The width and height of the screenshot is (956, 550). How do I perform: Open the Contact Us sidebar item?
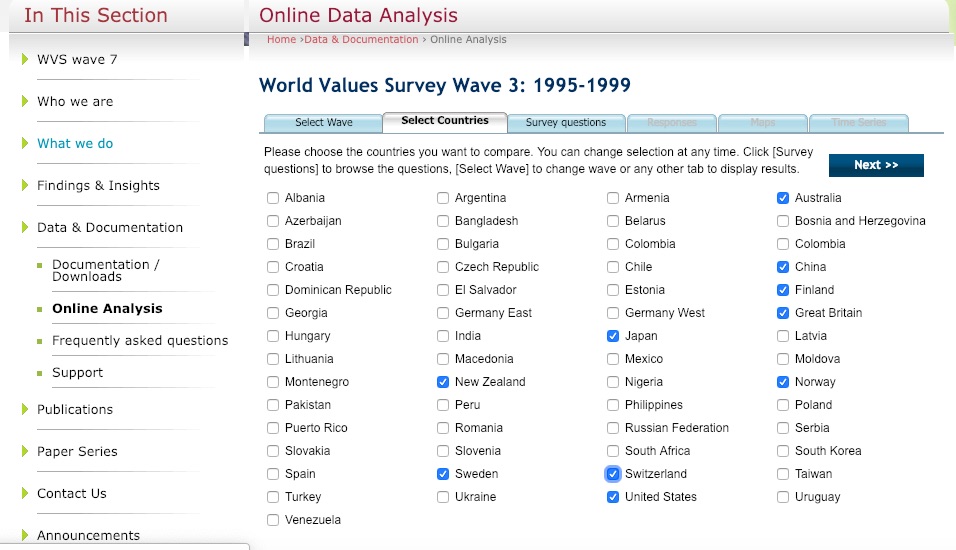pyautogui.click(x=72, y=493)
